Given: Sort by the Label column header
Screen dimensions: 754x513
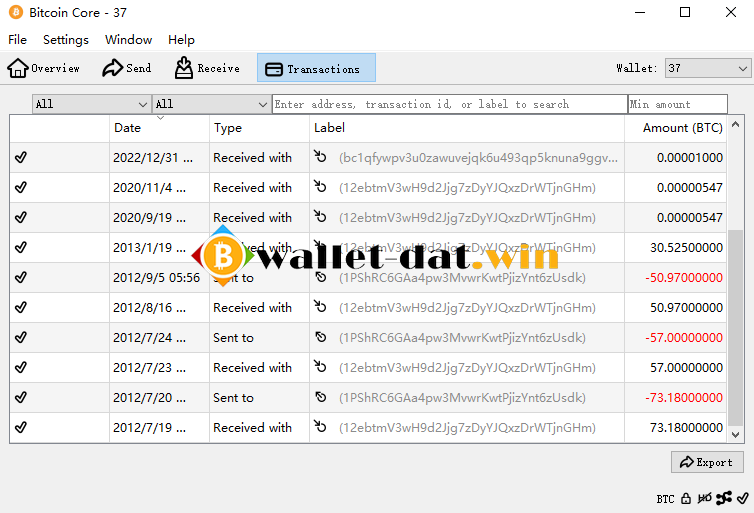Looking at the screenshot, I should click(x=467, y=128).
